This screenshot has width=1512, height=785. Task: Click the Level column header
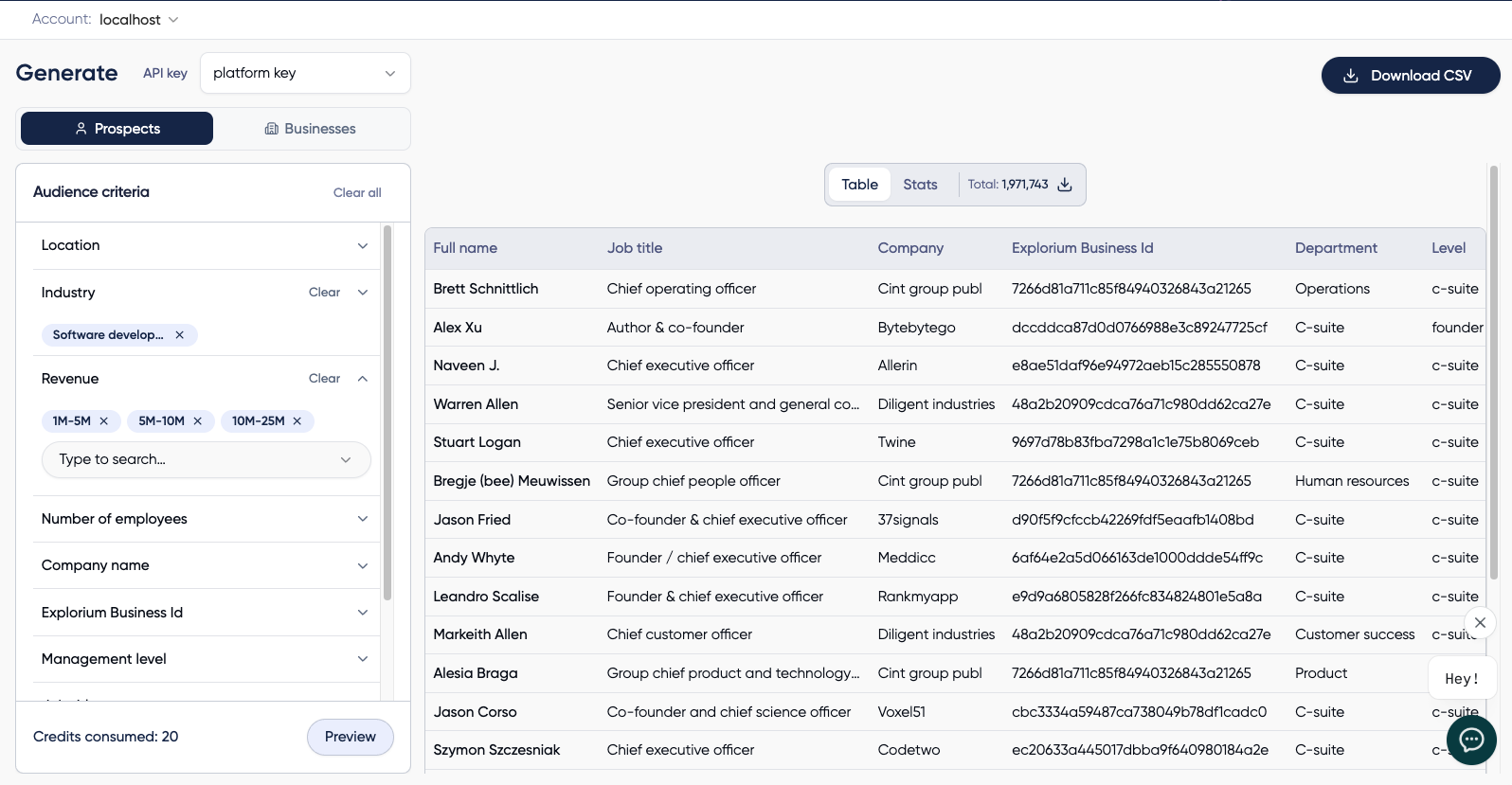[x=1449, y=248]
